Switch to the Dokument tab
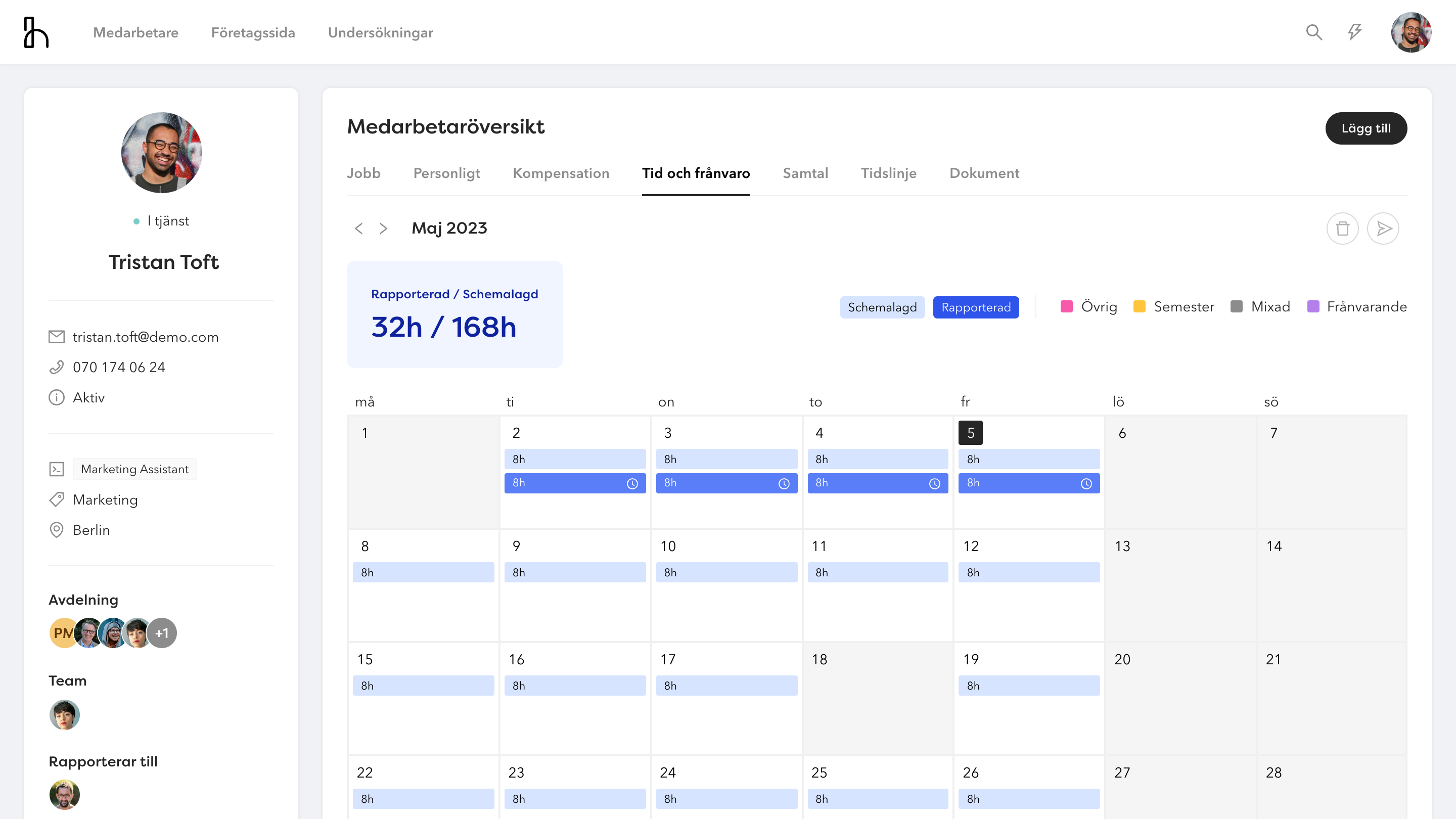The height and width of the screenshot is (819, 1456). pos(984,173)
